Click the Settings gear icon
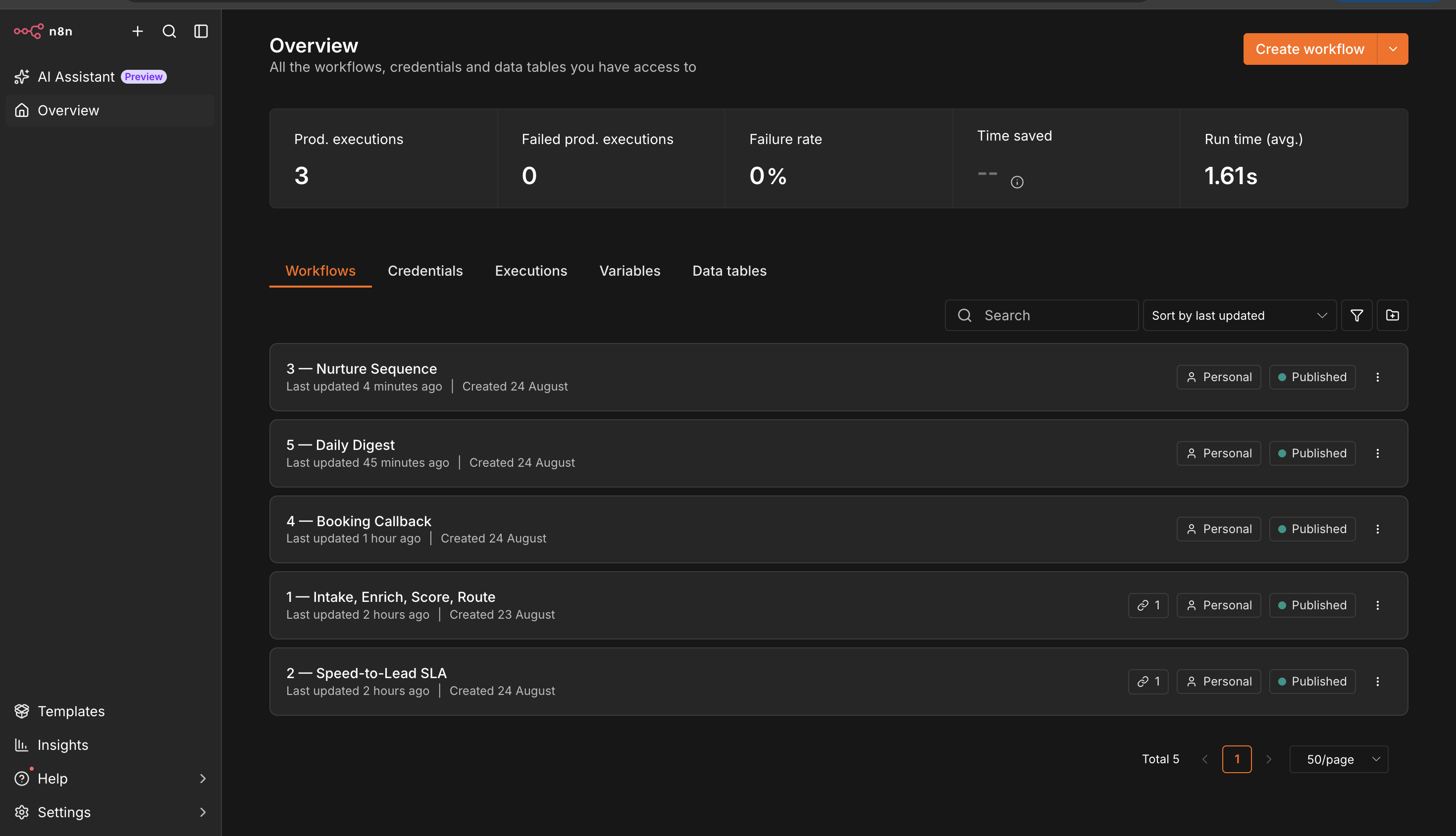 (x=22, y=811)
